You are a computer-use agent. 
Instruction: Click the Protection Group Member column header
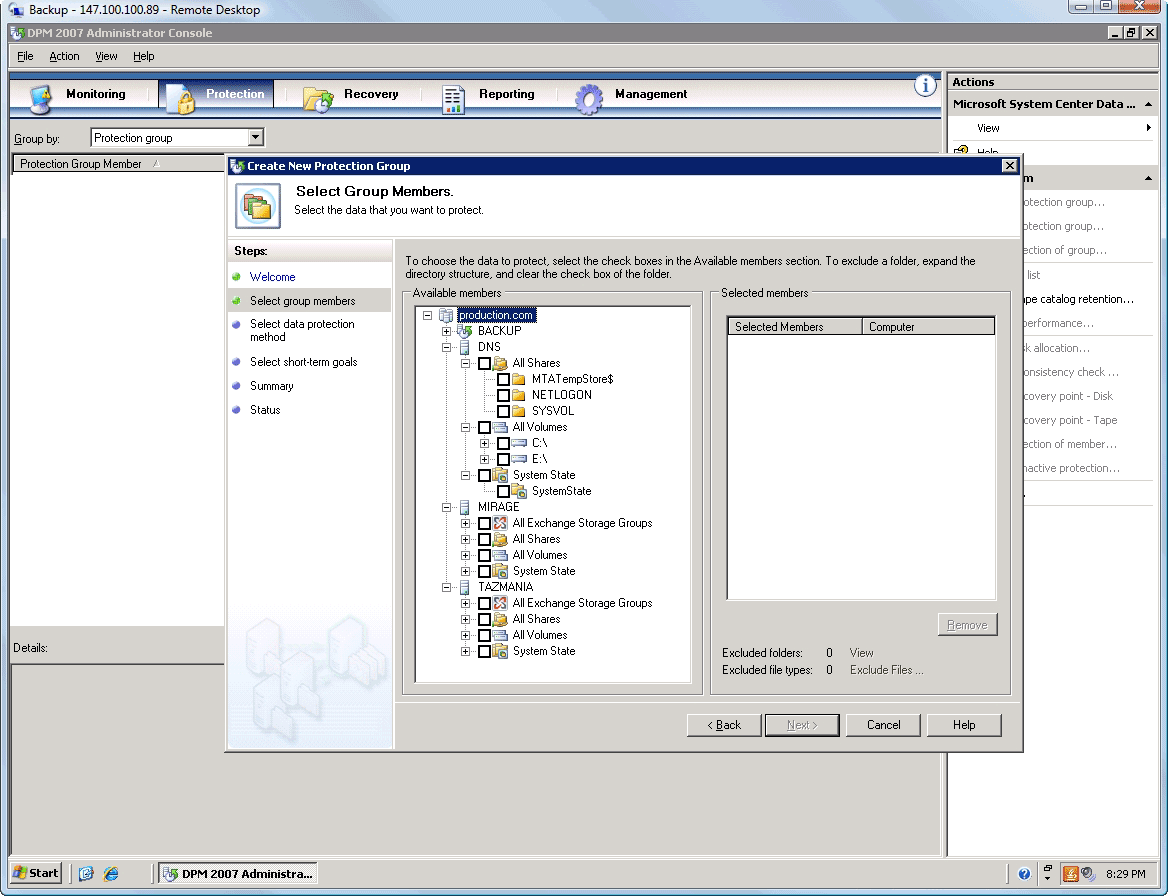(119, 164)
